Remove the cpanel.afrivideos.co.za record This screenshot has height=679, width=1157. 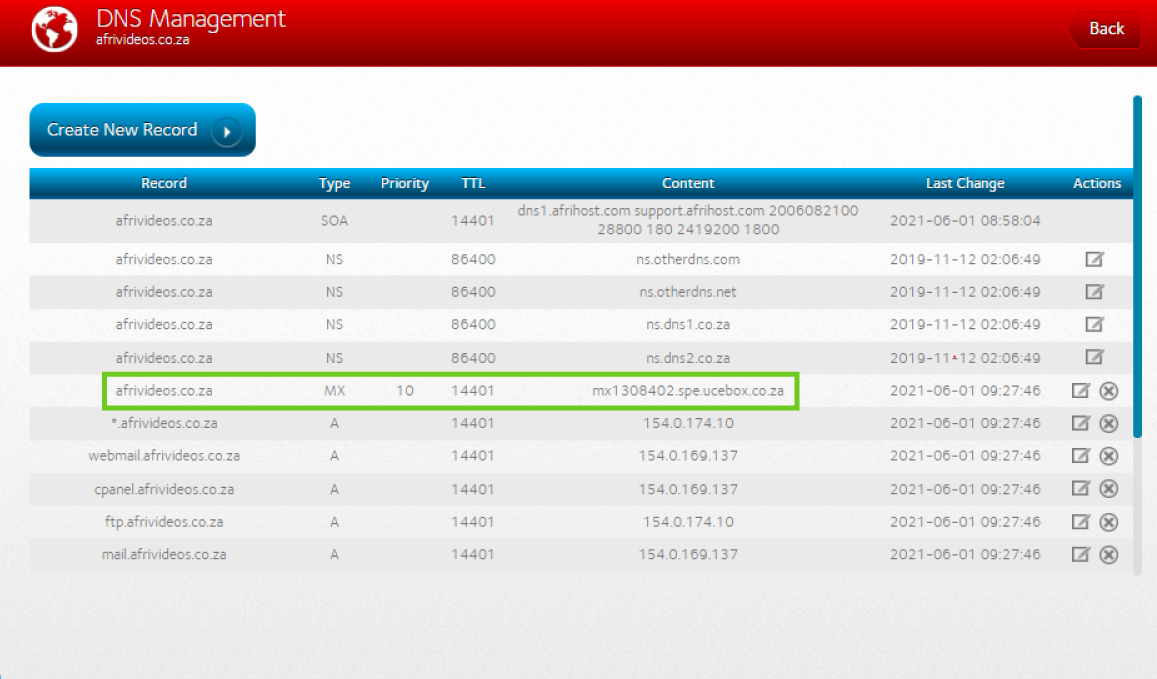[x=1108, y=489]
